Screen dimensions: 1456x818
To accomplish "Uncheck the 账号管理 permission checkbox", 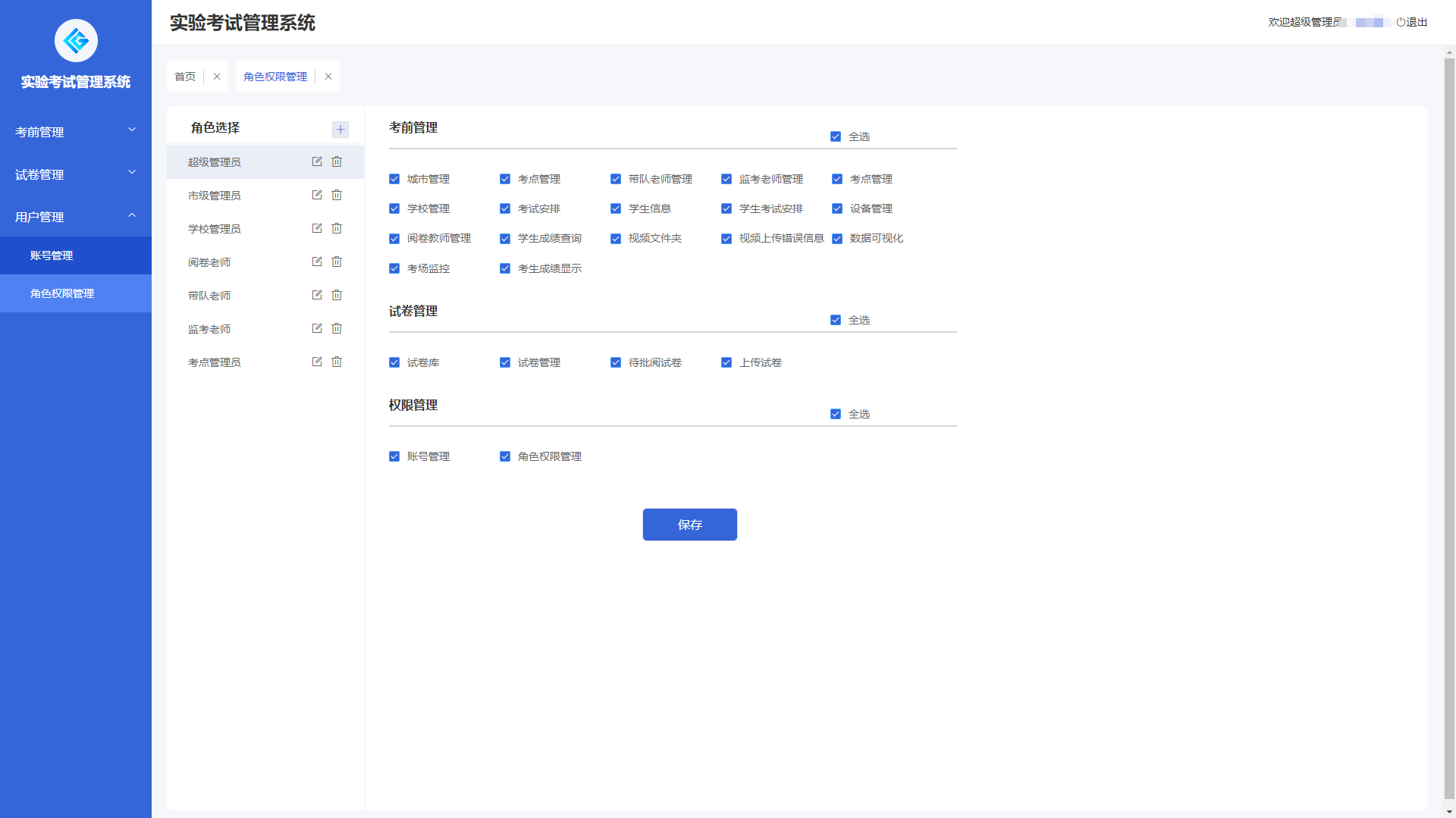I will (394, 456).
